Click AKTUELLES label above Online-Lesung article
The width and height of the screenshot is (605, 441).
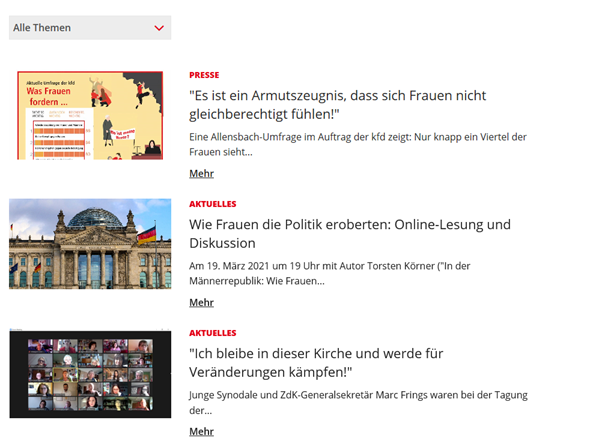coord(212,204)
